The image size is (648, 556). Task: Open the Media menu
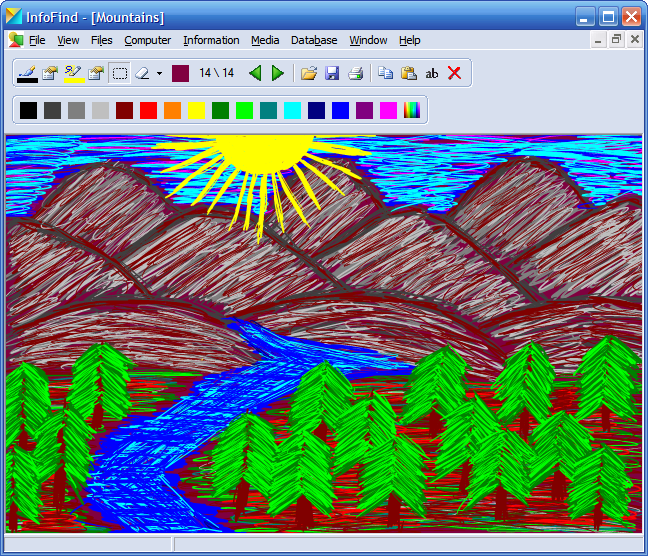point(265,40)
